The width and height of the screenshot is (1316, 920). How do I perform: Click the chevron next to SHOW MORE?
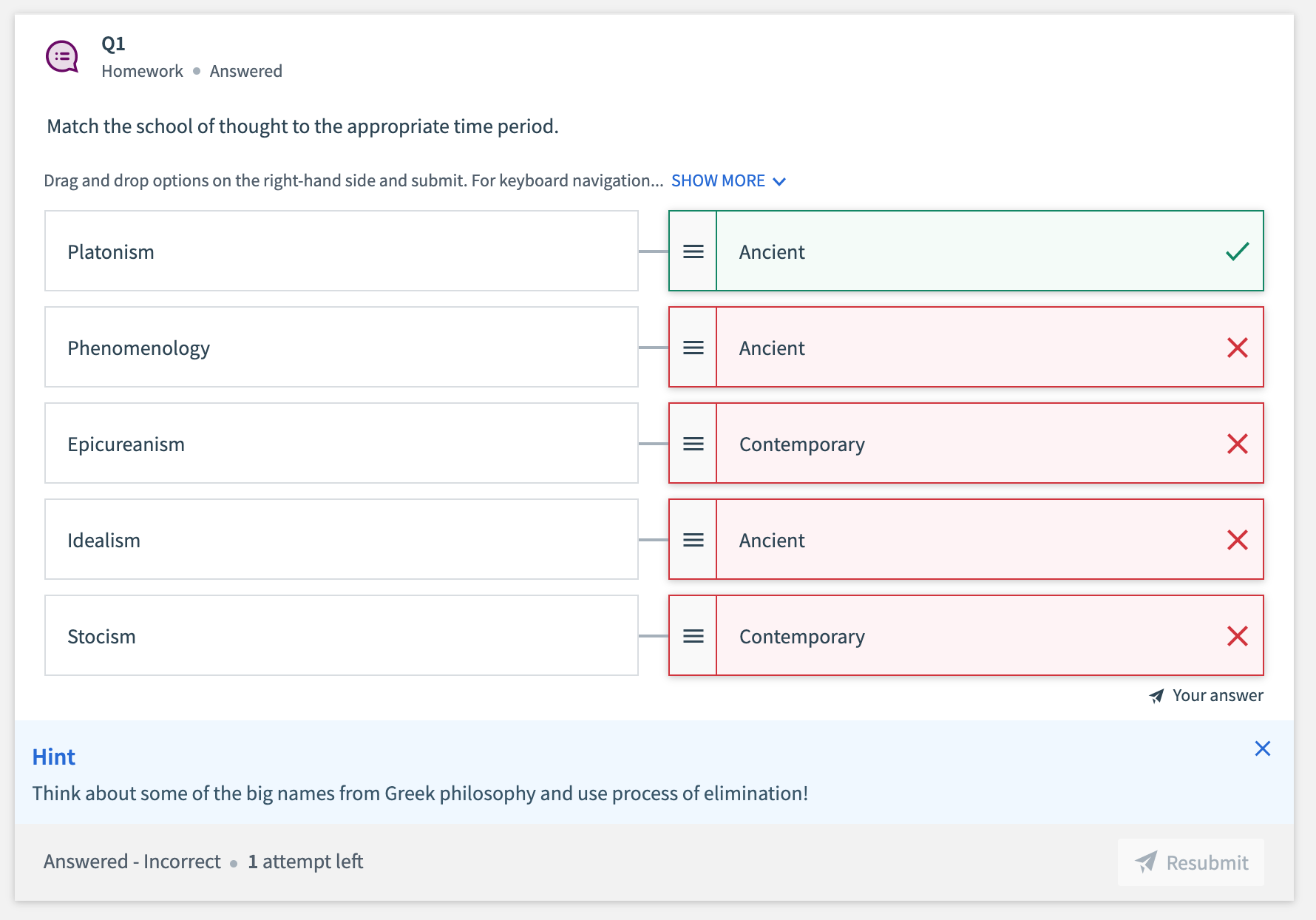click(x=779, y=182)
